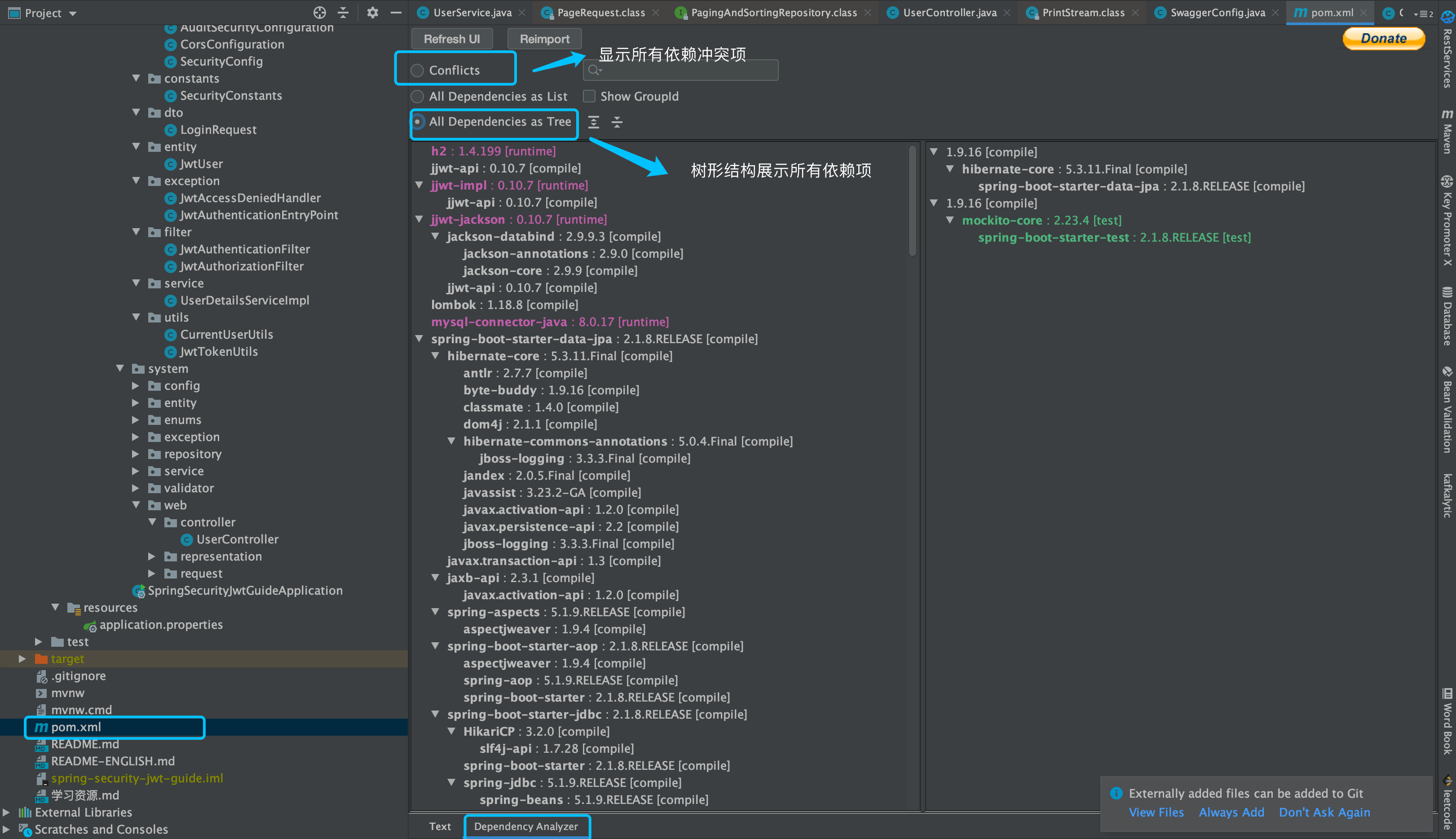
Task: Switch to PagingAndSortingRepository.class tab
Action: (774, 13)
